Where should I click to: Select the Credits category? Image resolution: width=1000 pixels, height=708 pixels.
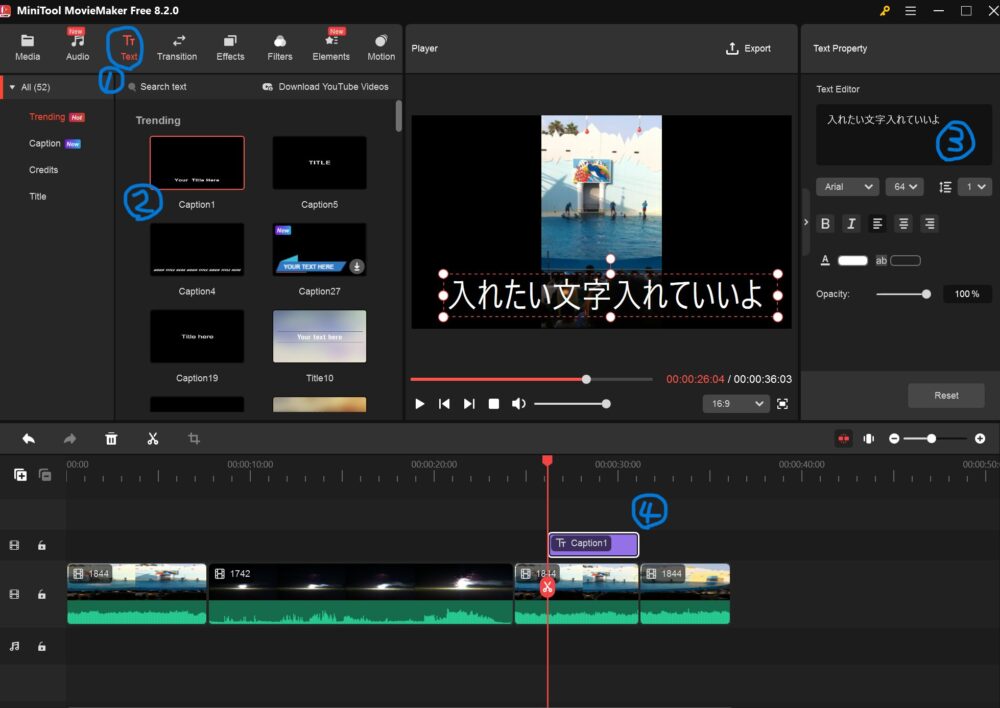43,170
